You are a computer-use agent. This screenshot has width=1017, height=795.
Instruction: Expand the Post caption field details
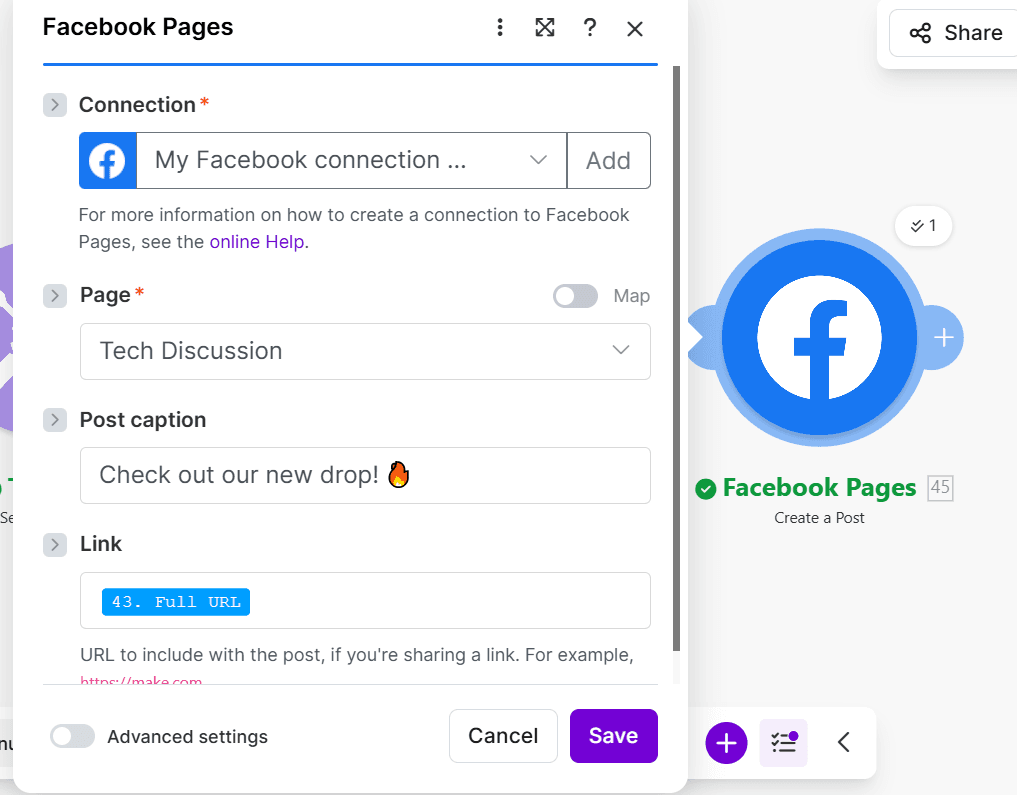pyautogui.click(x=55, y=420)
